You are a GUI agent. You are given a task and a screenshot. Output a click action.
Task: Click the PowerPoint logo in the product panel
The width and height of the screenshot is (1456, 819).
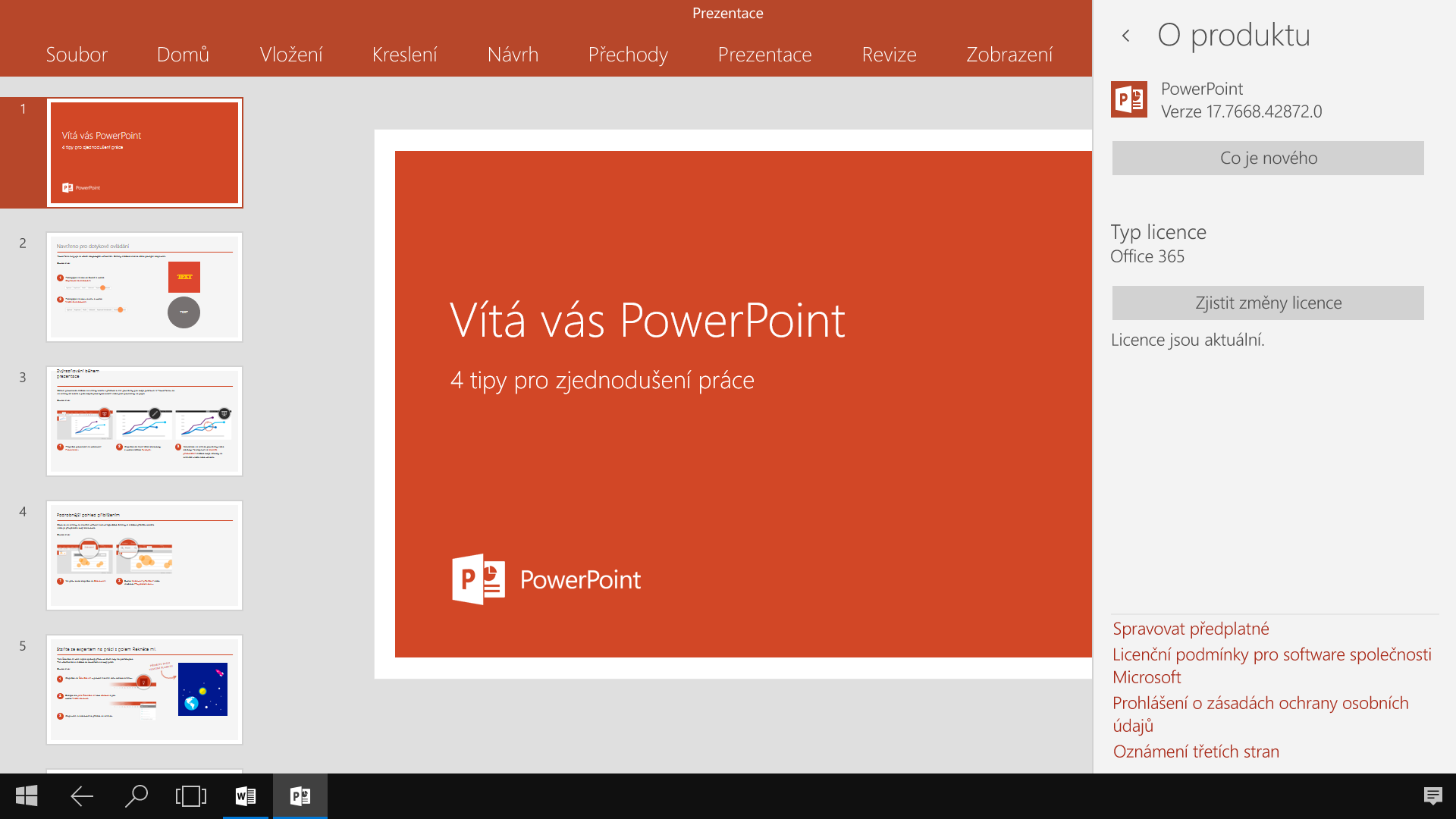tap(1128, 99)
